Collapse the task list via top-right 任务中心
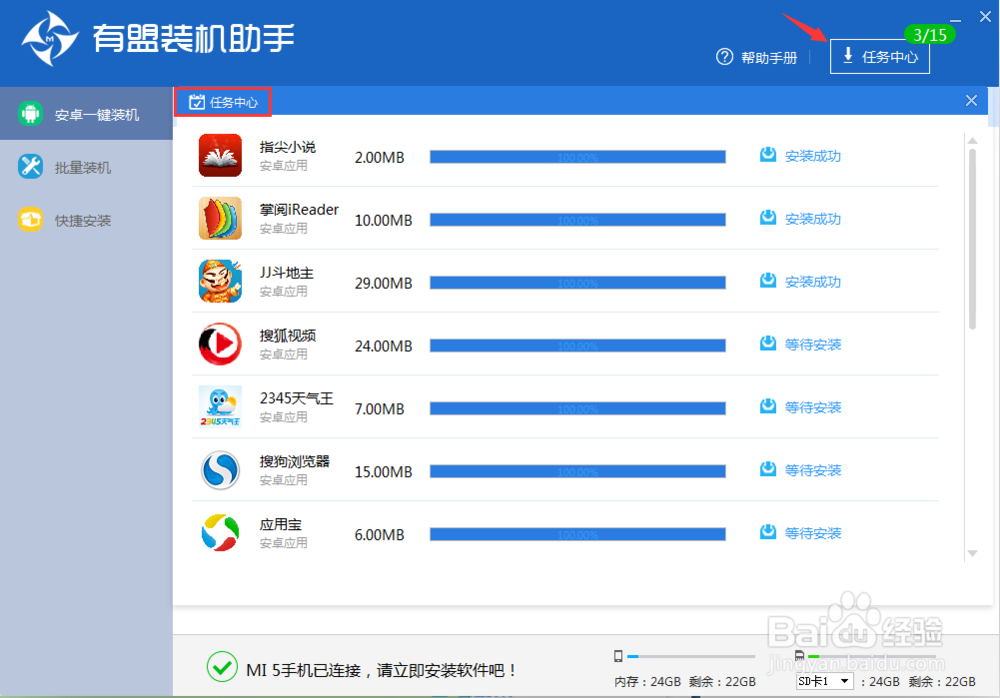The image size is (1000, 698). pyautogui.click(x=880, y=56)
